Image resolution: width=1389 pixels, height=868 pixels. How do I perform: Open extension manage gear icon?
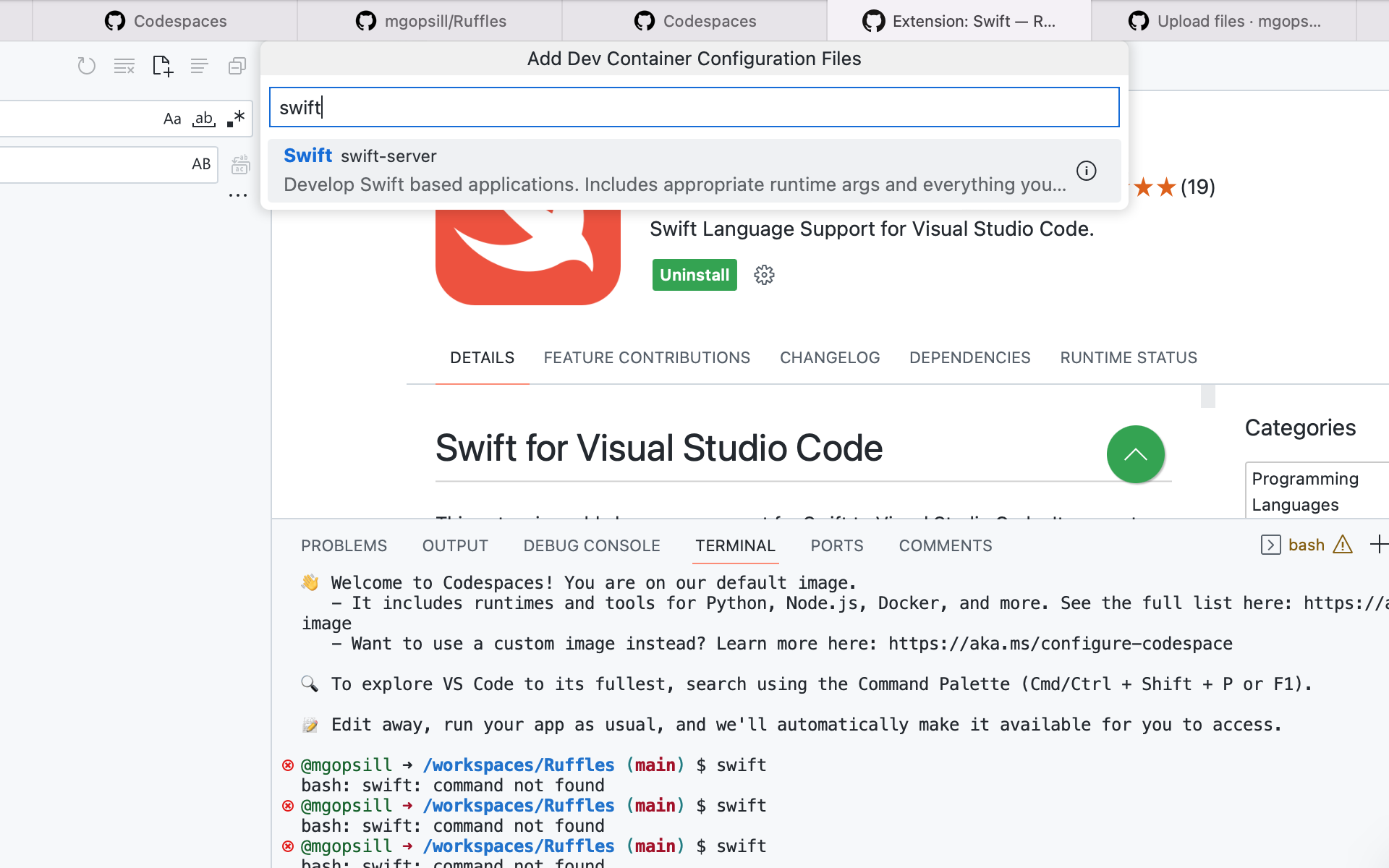pyautogui.click(x=764, y=275)
